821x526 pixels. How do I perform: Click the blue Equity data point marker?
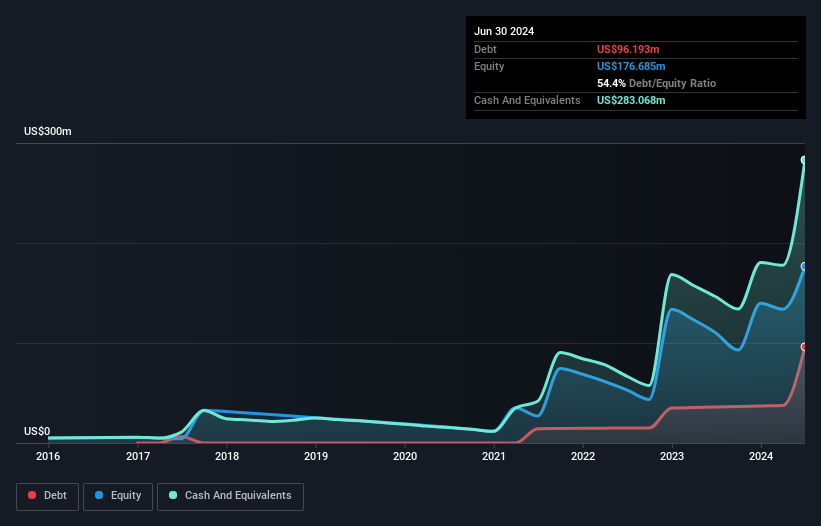point(804,266)
